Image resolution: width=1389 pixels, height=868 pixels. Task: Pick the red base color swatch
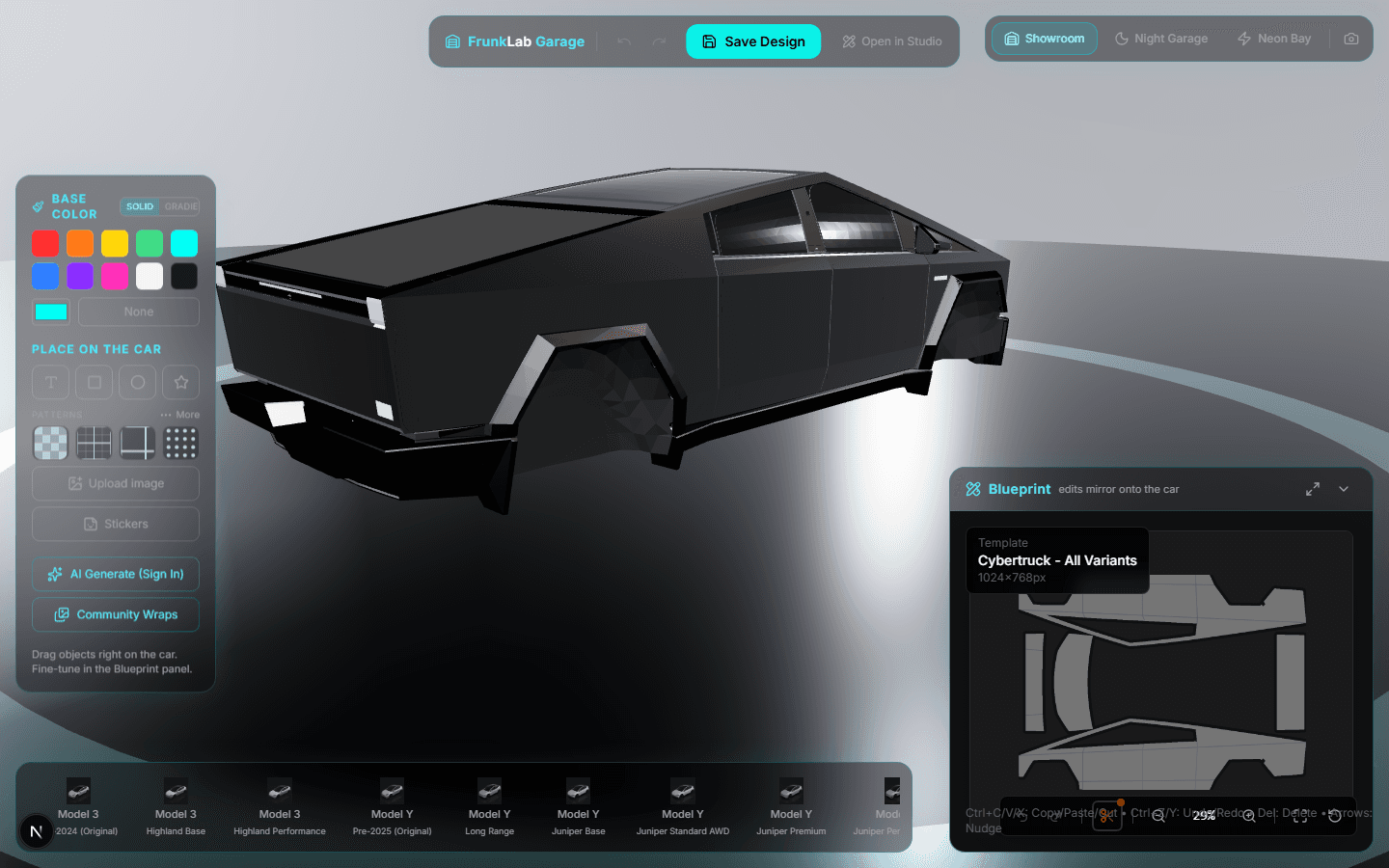45,243
